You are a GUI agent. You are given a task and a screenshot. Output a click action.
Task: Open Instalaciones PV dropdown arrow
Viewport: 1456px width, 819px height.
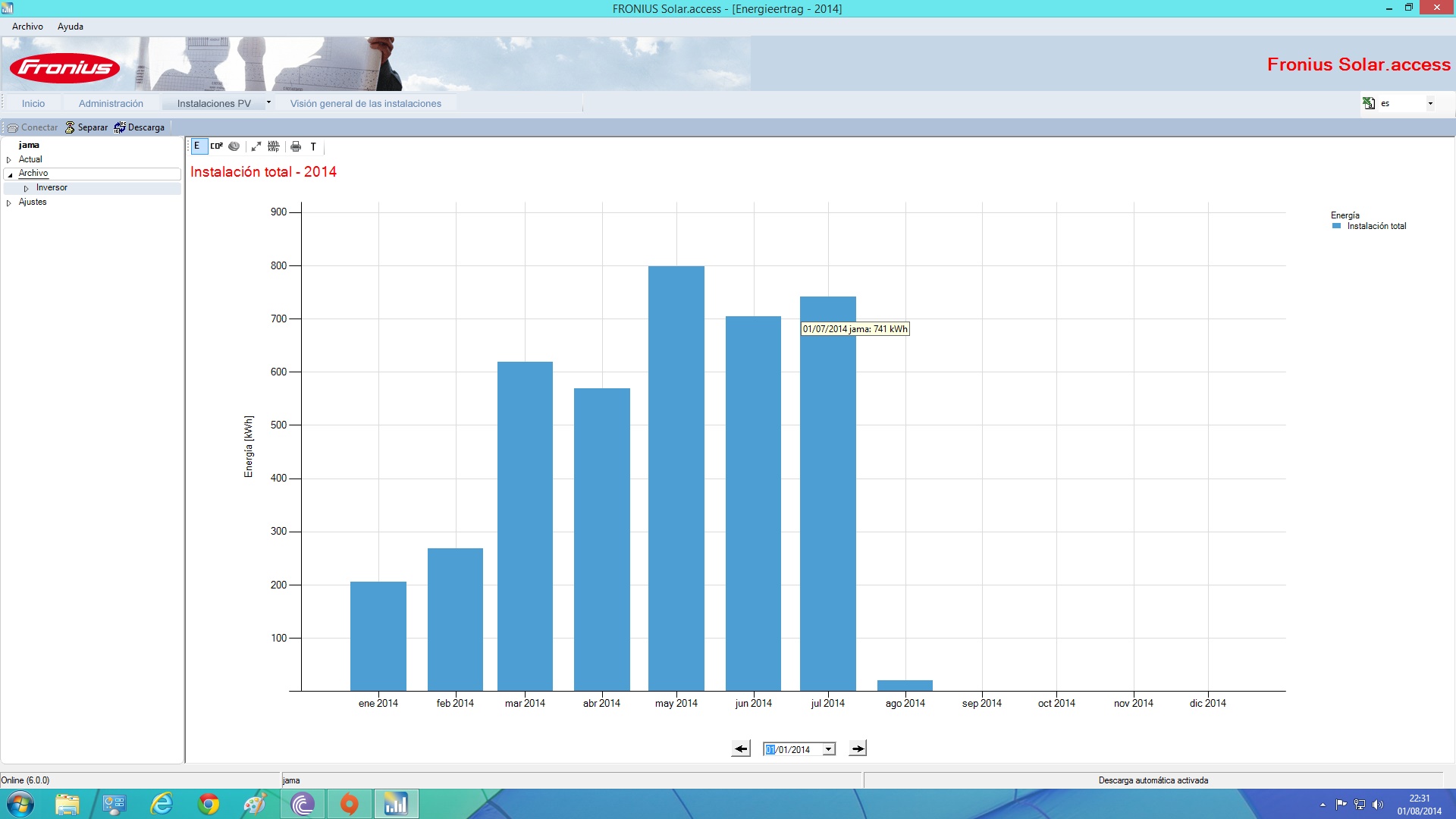(x=268, y=102)
